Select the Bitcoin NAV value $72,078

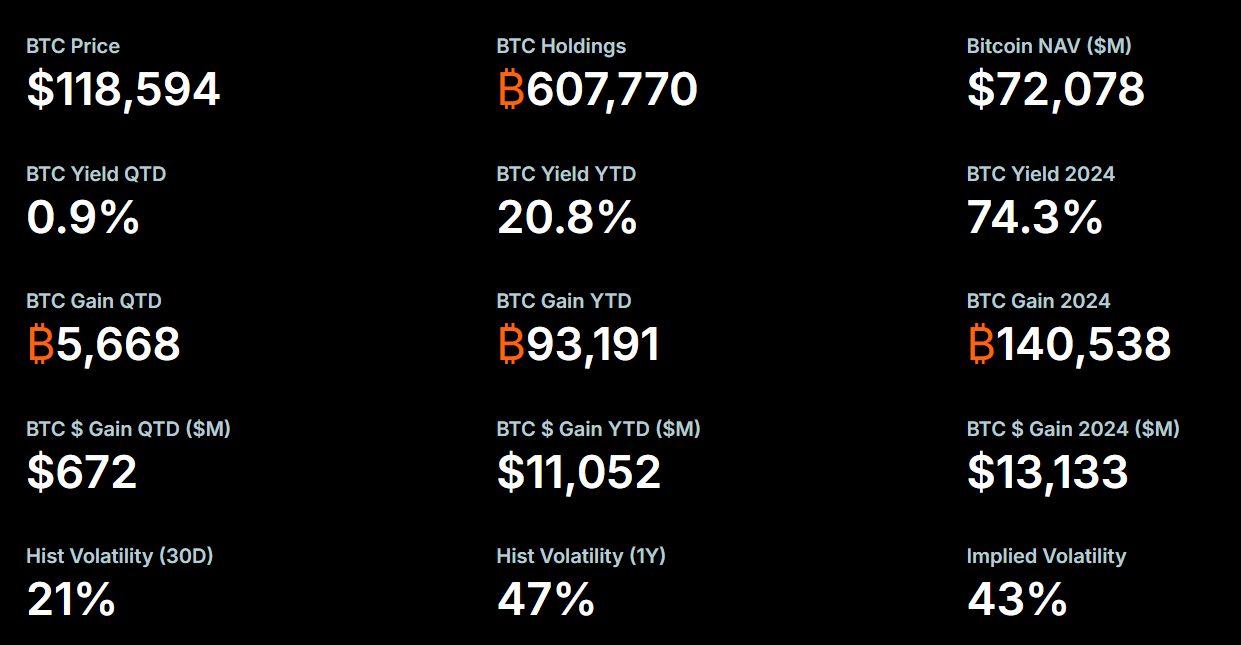tap(1056, 90)
